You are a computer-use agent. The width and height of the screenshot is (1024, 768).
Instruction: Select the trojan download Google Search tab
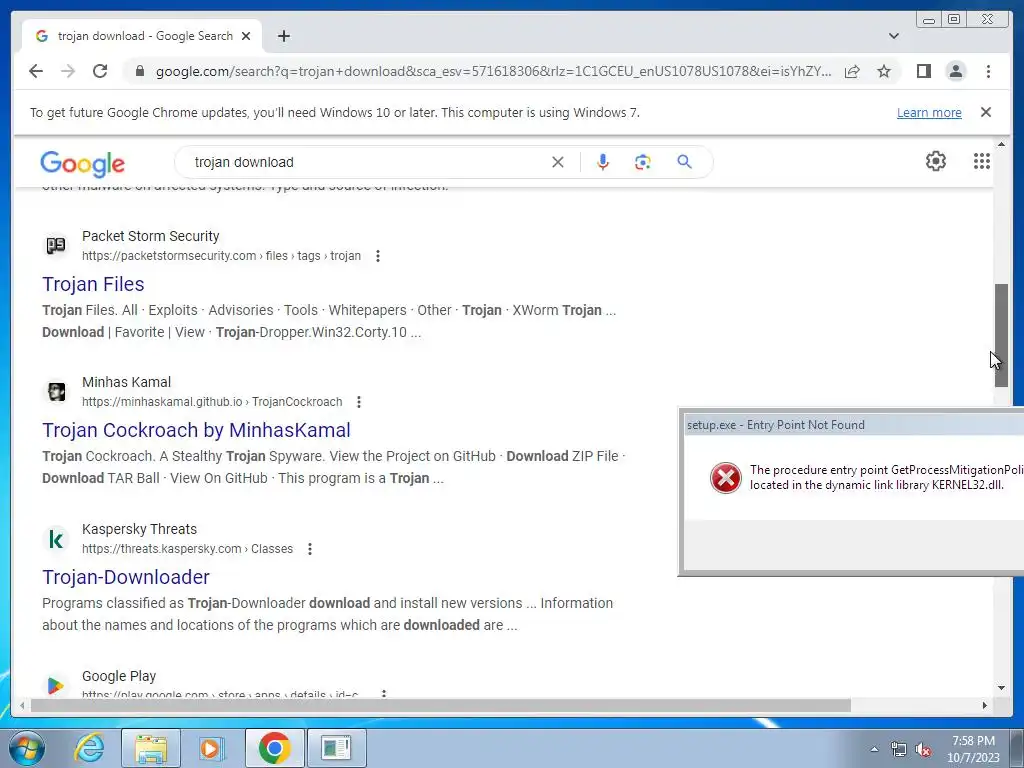click(x=142, y=36)
